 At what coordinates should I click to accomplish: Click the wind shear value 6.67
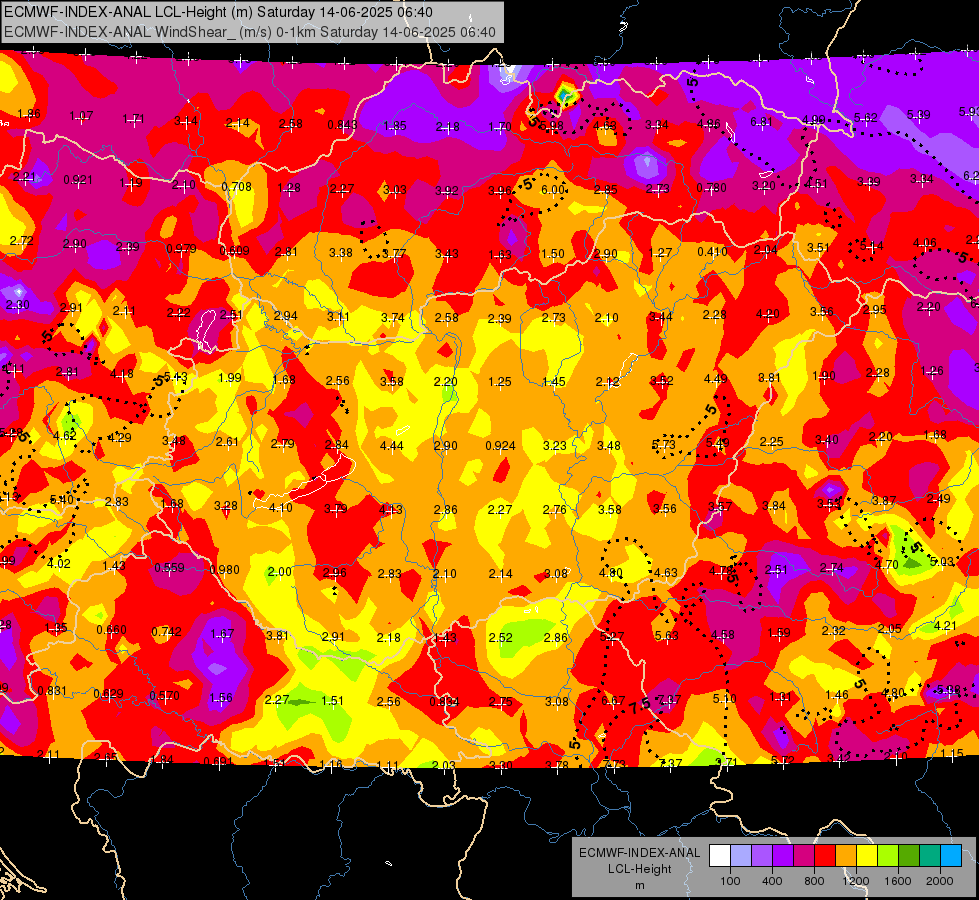613,701
